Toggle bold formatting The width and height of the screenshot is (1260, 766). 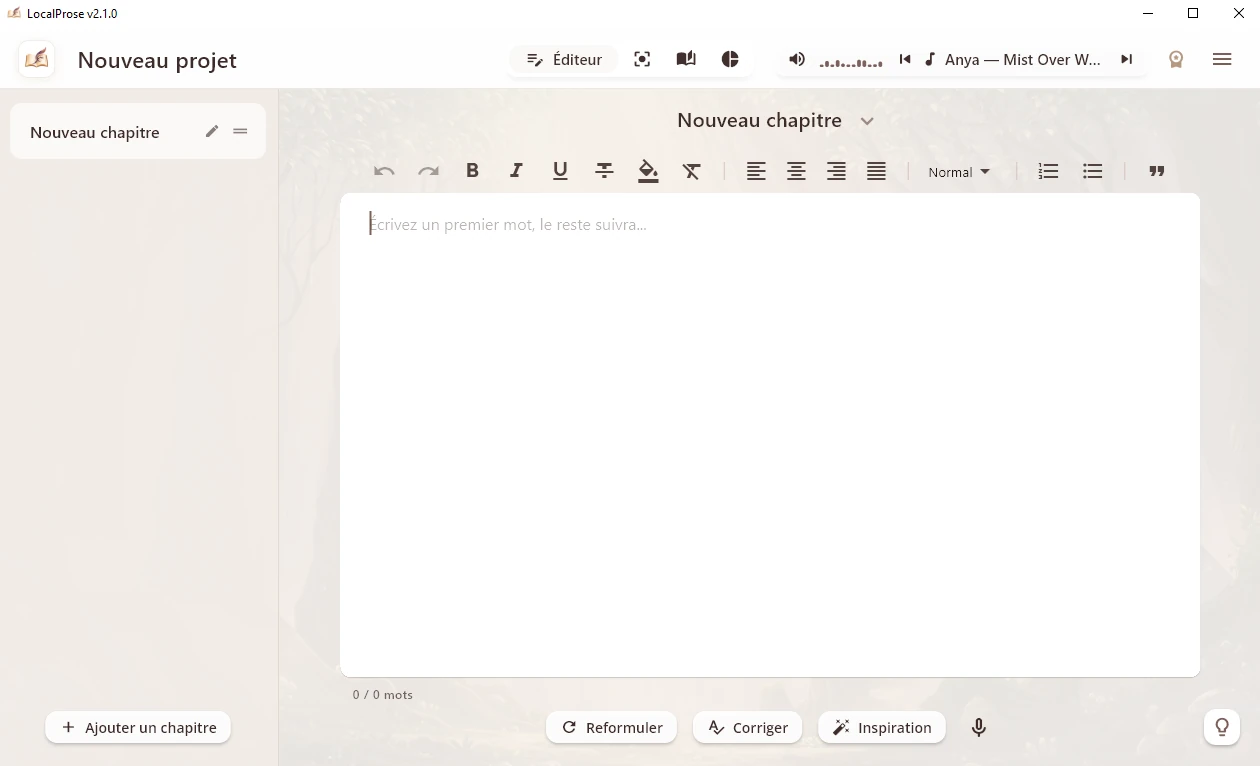472,171
